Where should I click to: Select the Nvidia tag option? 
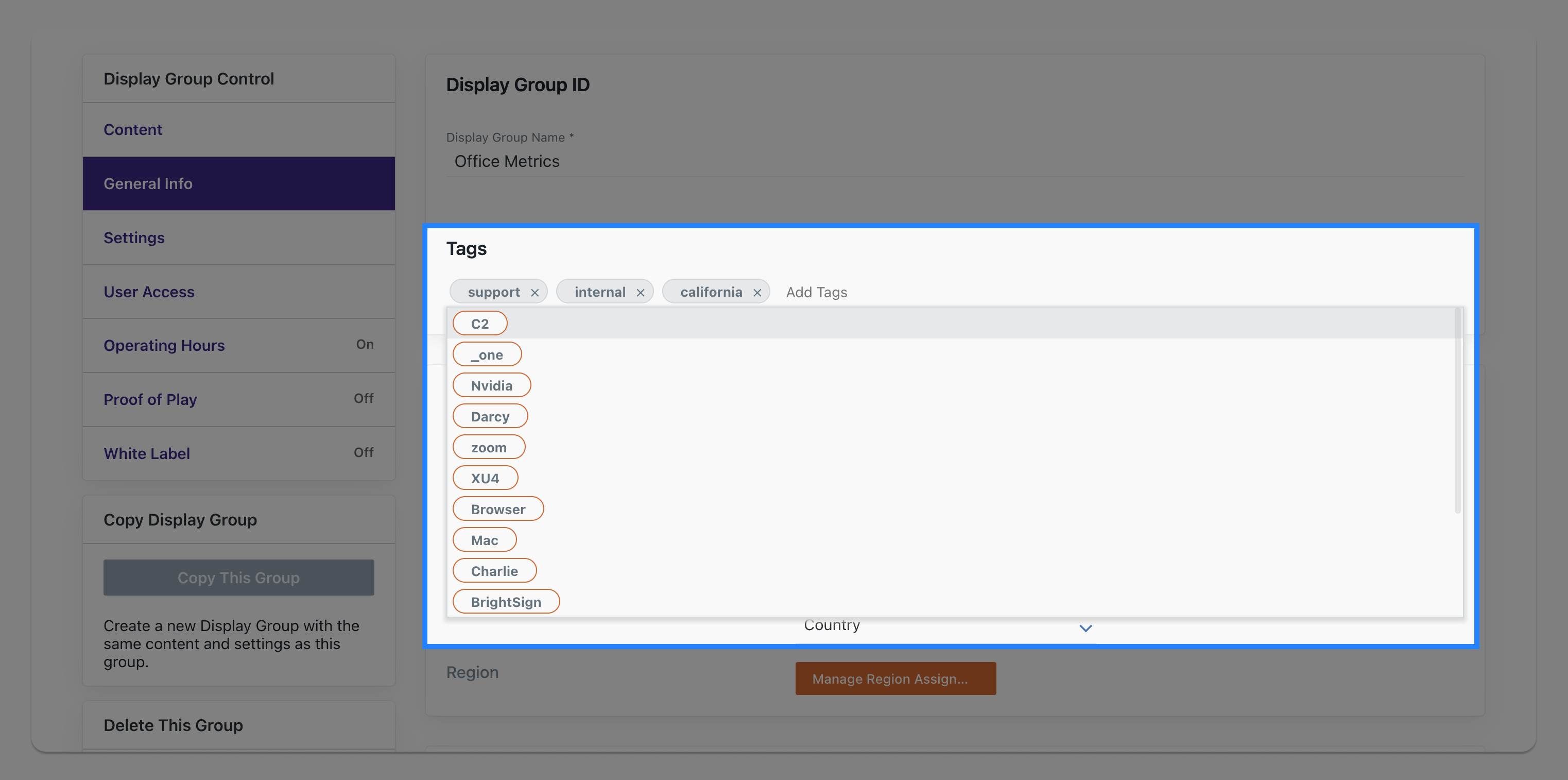492,384
